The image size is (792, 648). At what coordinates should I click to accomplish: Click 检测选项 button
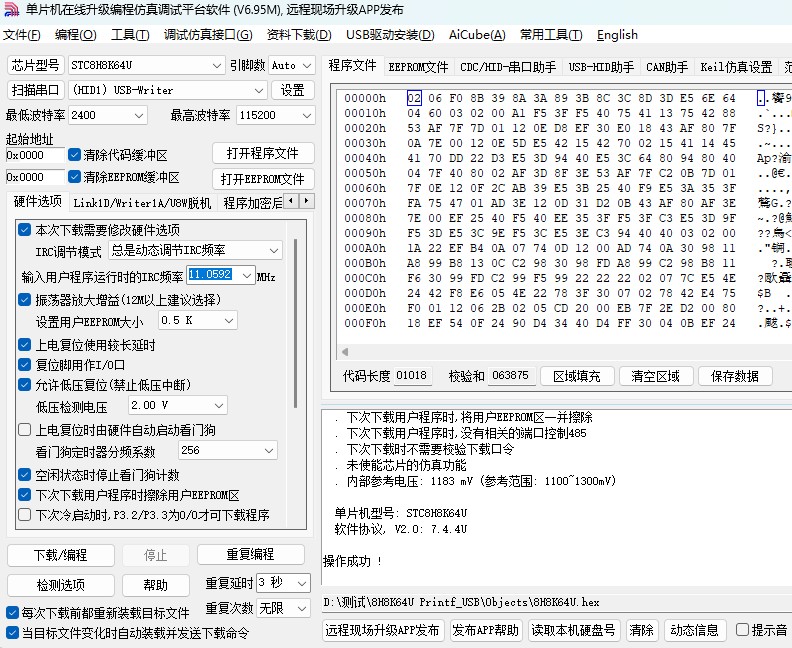coord(61,585)
